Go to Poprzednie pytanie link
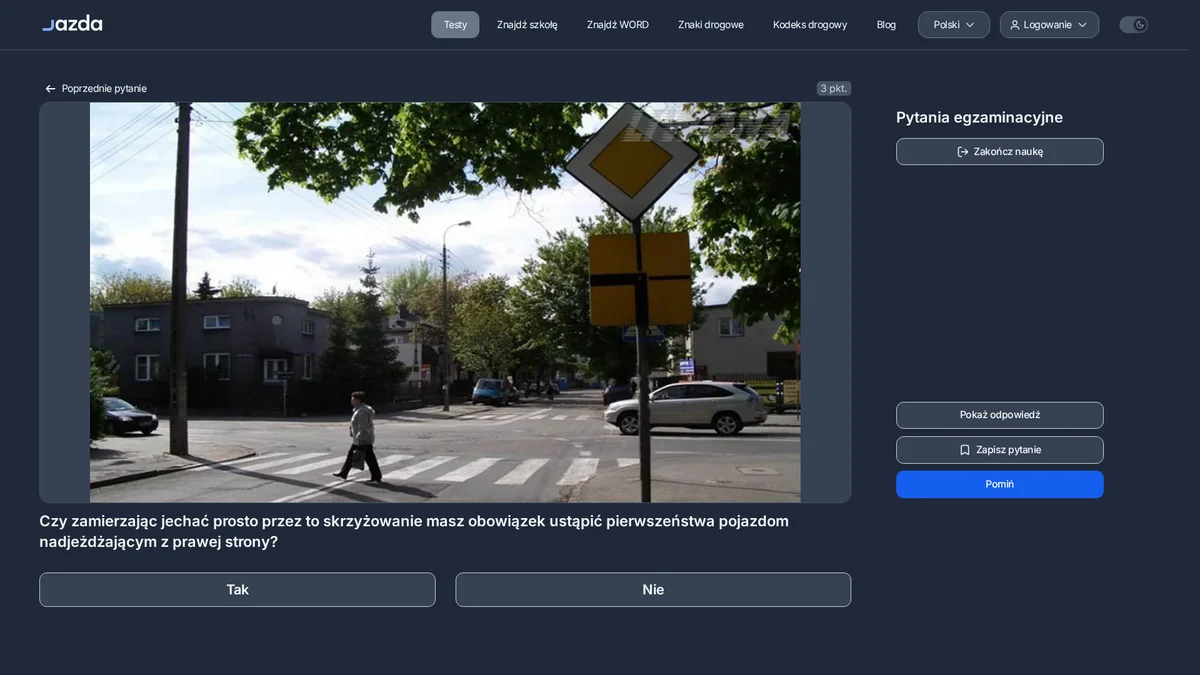Viewport: 1200px width, 675px height. point(95,89)
